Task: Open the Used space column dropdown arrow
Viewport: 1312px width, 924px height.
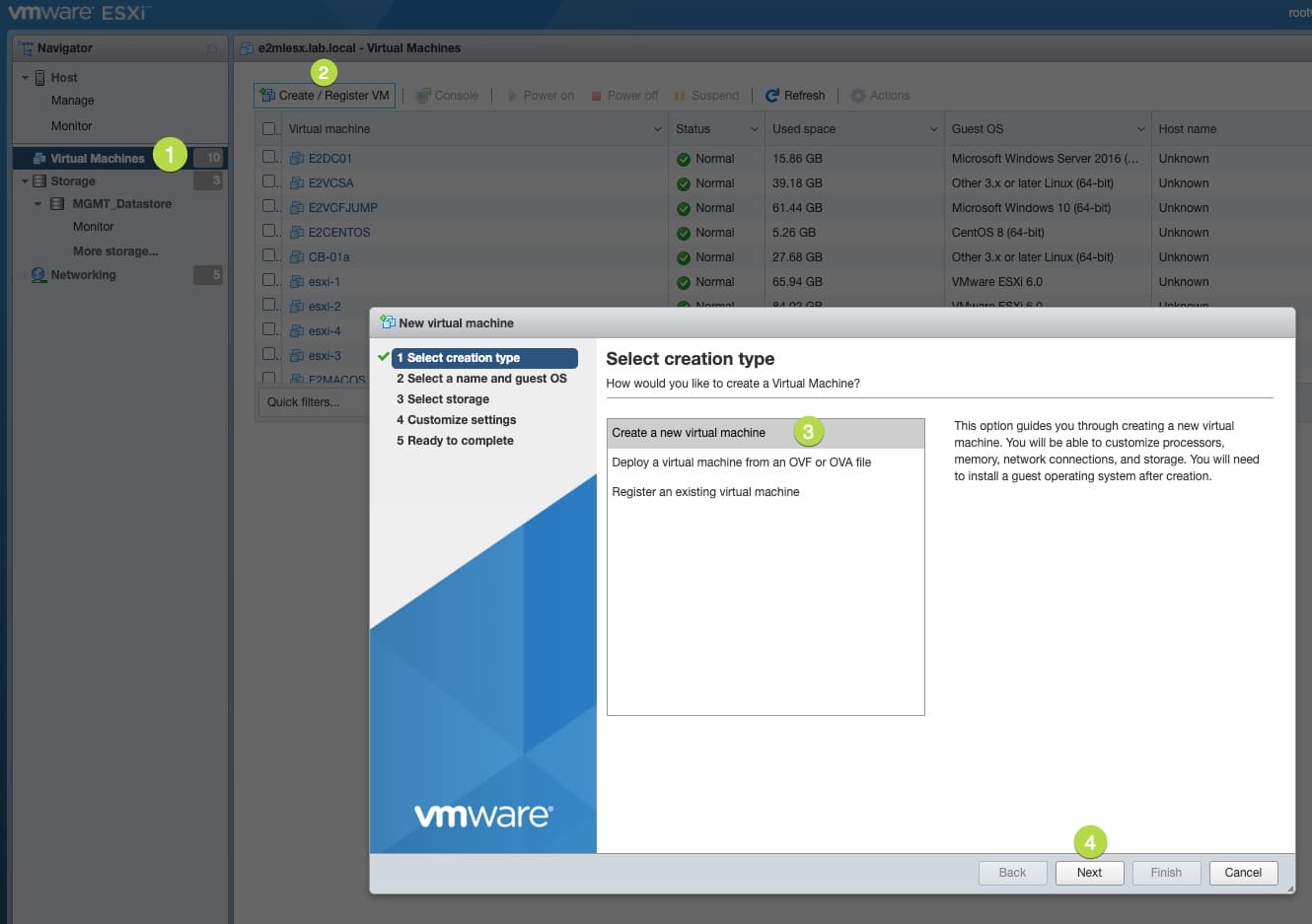Action: [933, 129]
